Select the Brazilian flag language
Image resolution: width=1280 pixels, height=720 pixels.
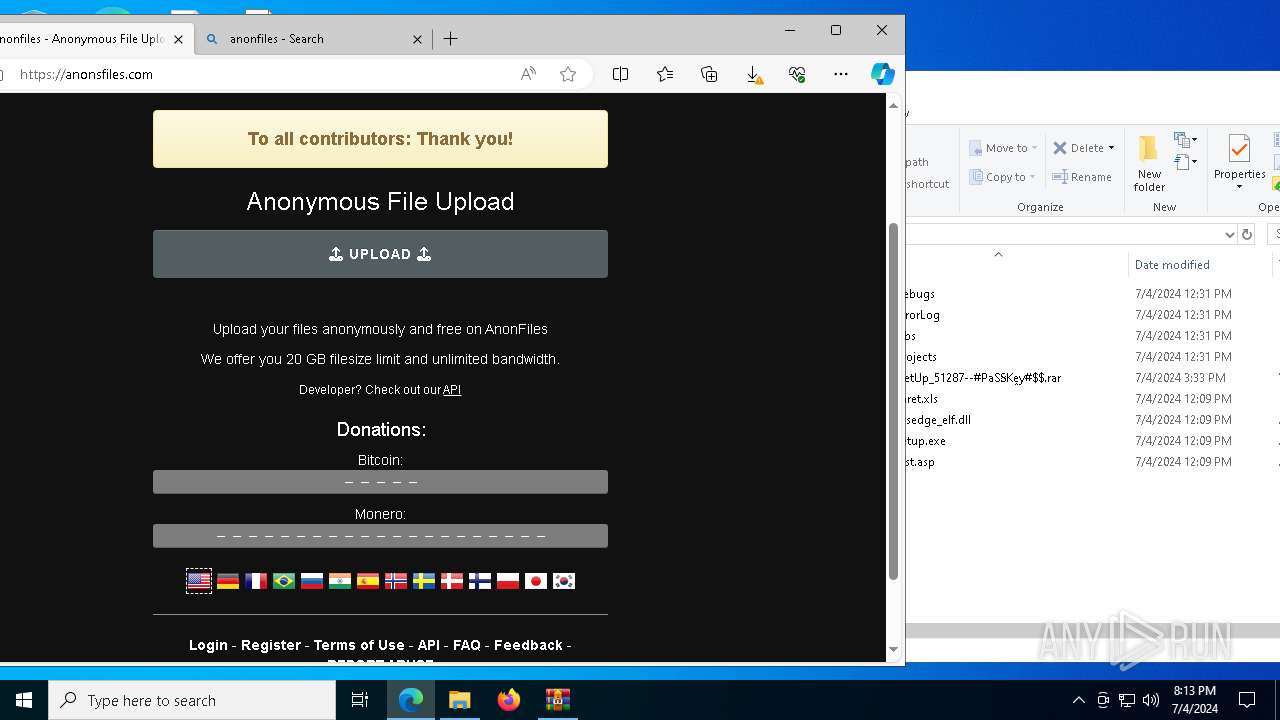[x=284, y=581]
